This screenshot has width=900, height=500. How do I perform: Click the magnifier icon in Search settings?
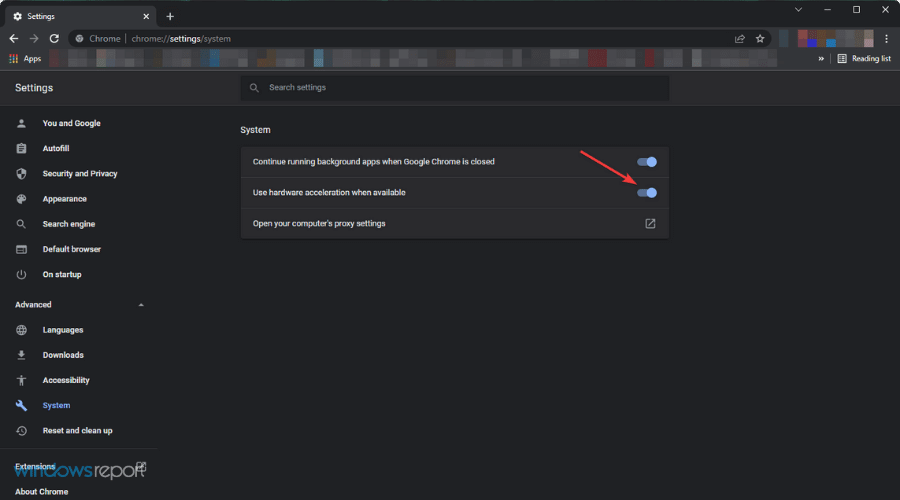[x=254, y=88]
